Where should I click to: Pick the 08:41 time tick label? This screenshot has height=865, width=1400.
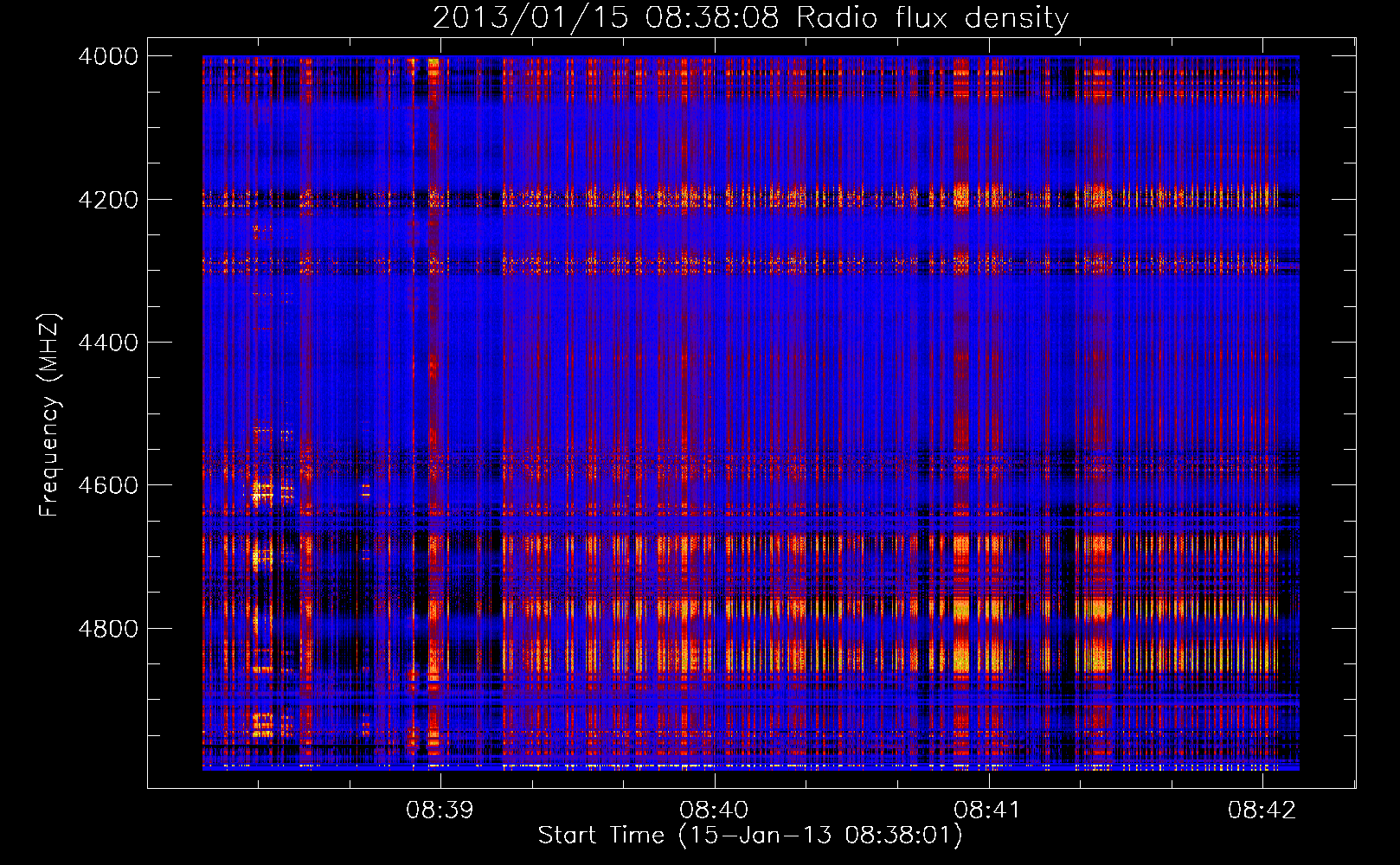987,810
